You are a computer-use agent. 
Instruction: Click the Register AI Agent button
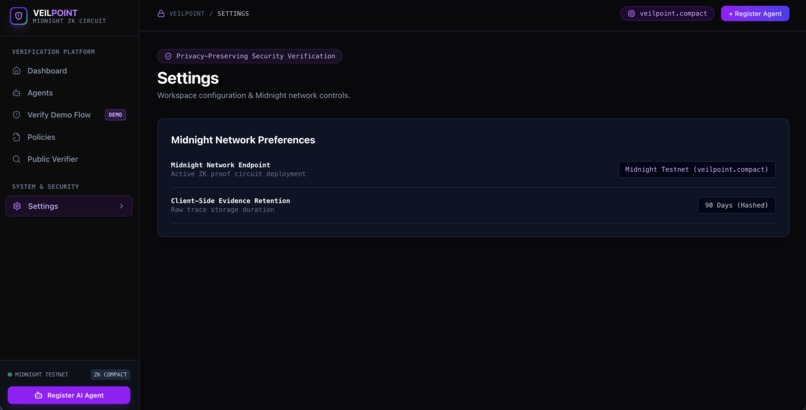point(69,396)
